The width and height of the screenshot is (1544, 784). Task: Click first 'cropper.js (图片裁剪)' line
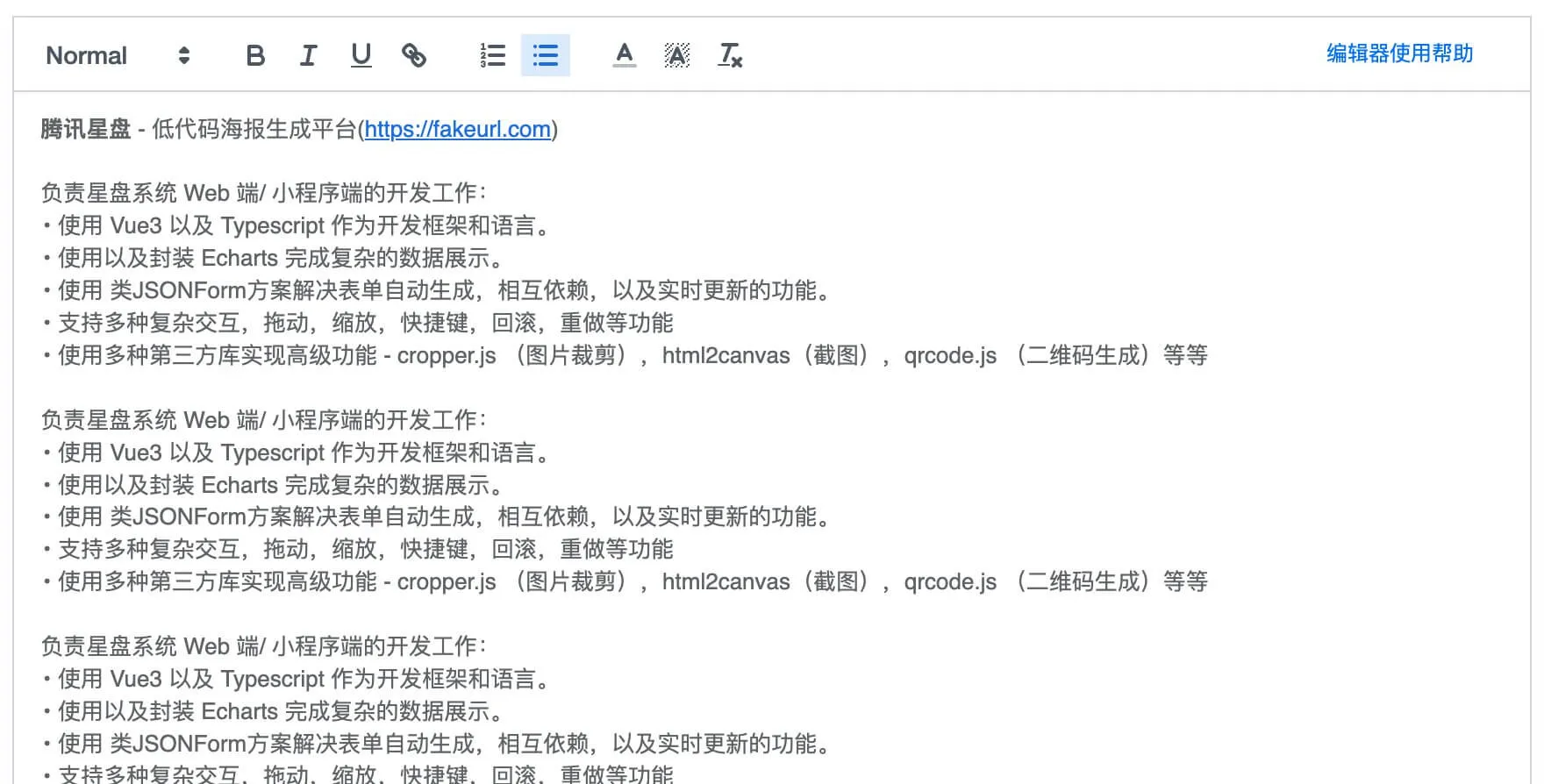[625, 355]
